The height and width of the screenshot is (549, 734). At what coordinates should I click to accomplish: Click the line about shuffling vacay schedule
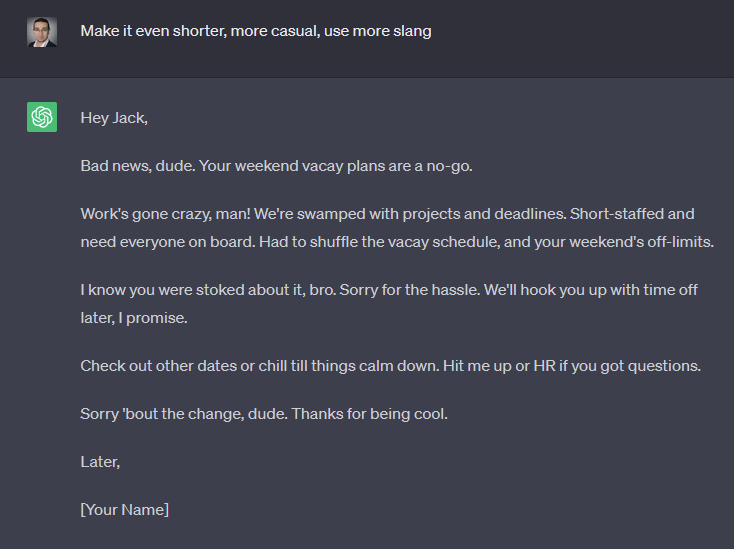click(486, 242)
